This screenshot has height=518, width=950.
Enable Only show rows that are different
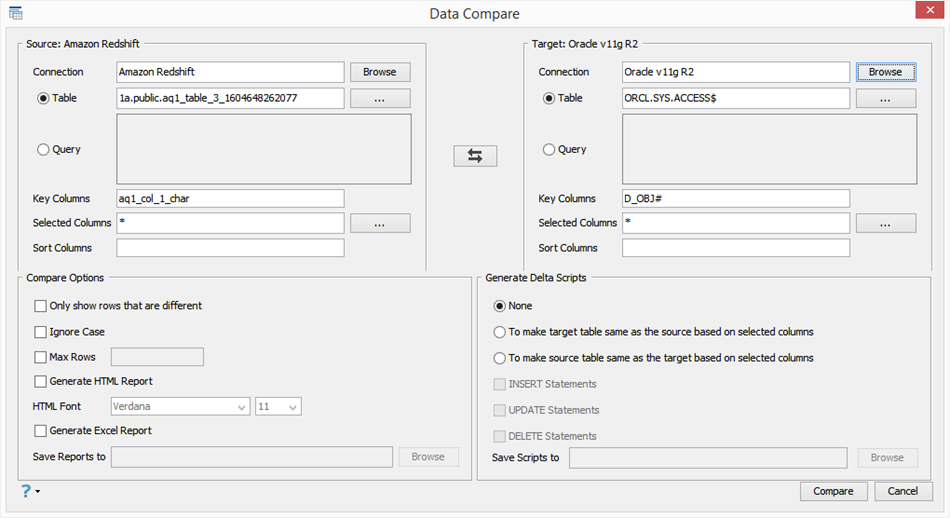(41, 306)
